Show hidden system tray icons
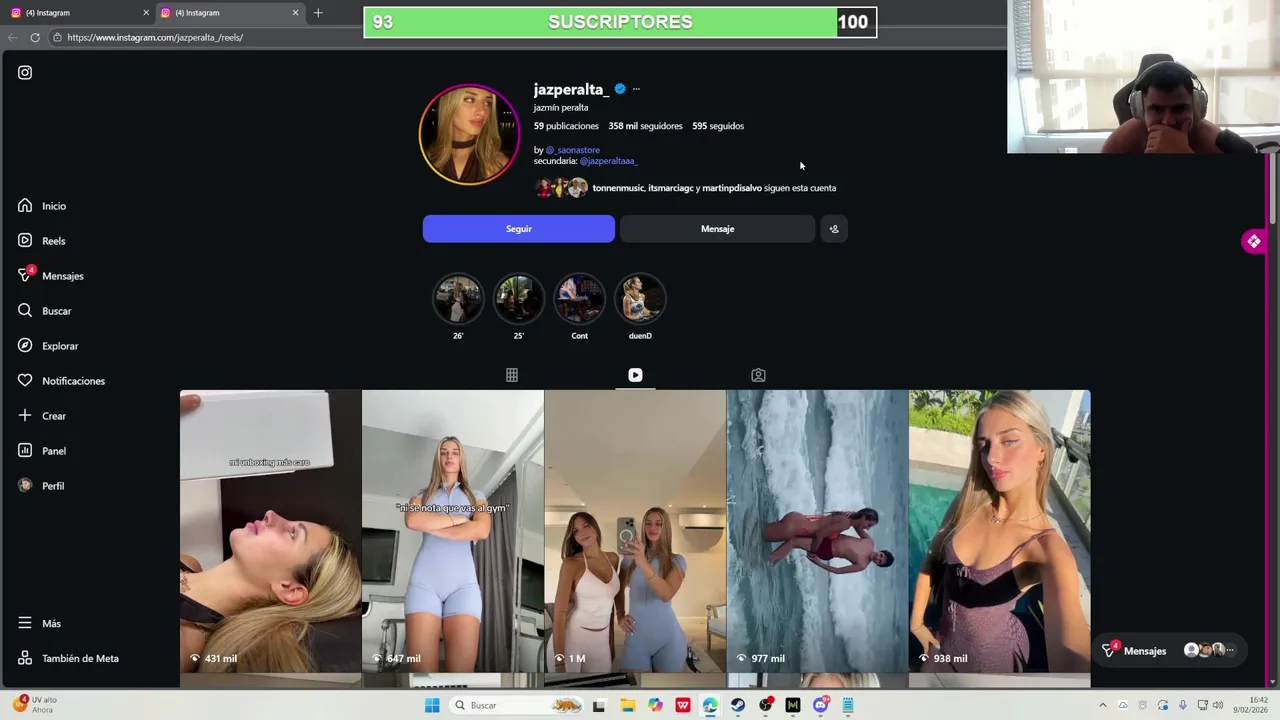Image resolution: width=1280 pixels, height=720 pixels. [x=1103, y=705]
